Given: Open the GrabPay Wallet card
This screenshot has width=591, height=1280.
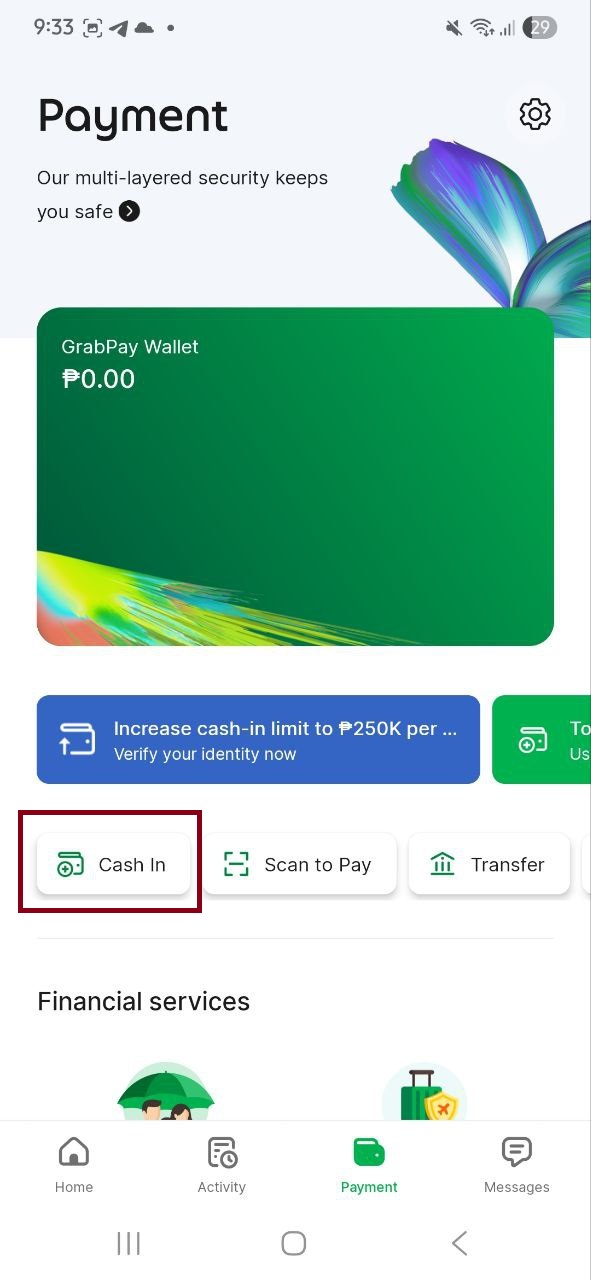Looking at the screenshot, I should (x=295, y=476).
